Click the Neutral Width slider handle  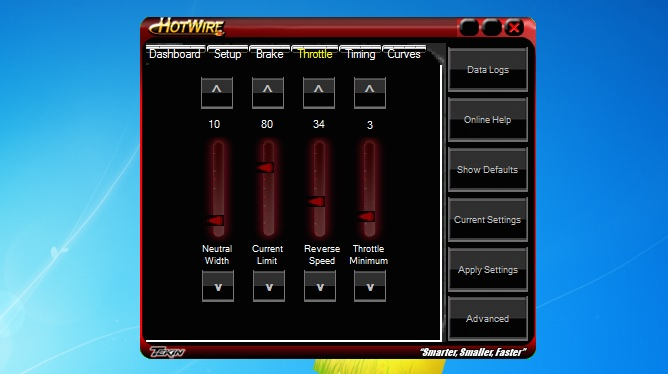point(216,220)
